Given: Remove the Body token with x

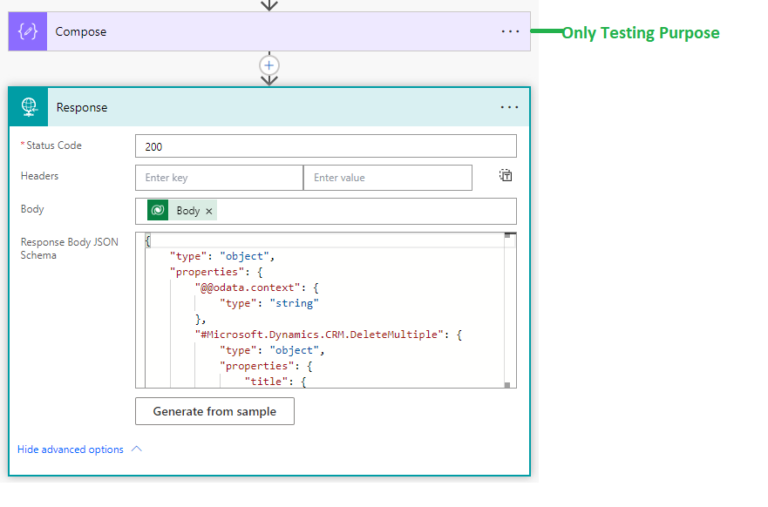Looking at the screenshot, I should (x=209, y=211).
